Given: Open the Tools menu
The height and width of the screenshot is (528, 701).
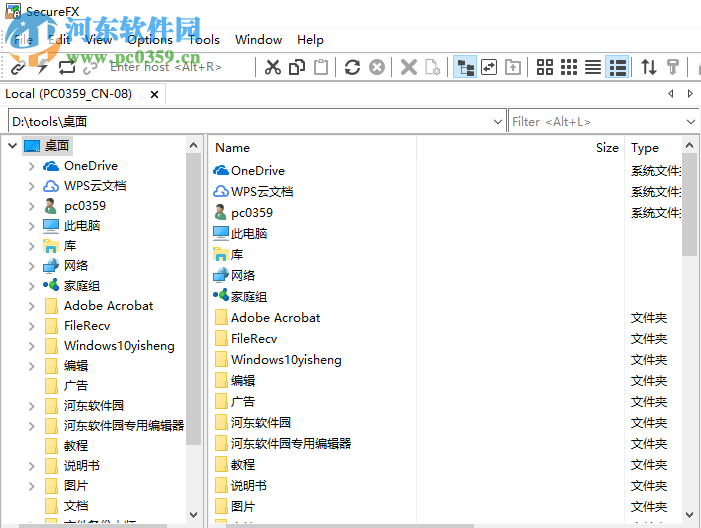Looking at the screenshot, I should click(204, 40).
